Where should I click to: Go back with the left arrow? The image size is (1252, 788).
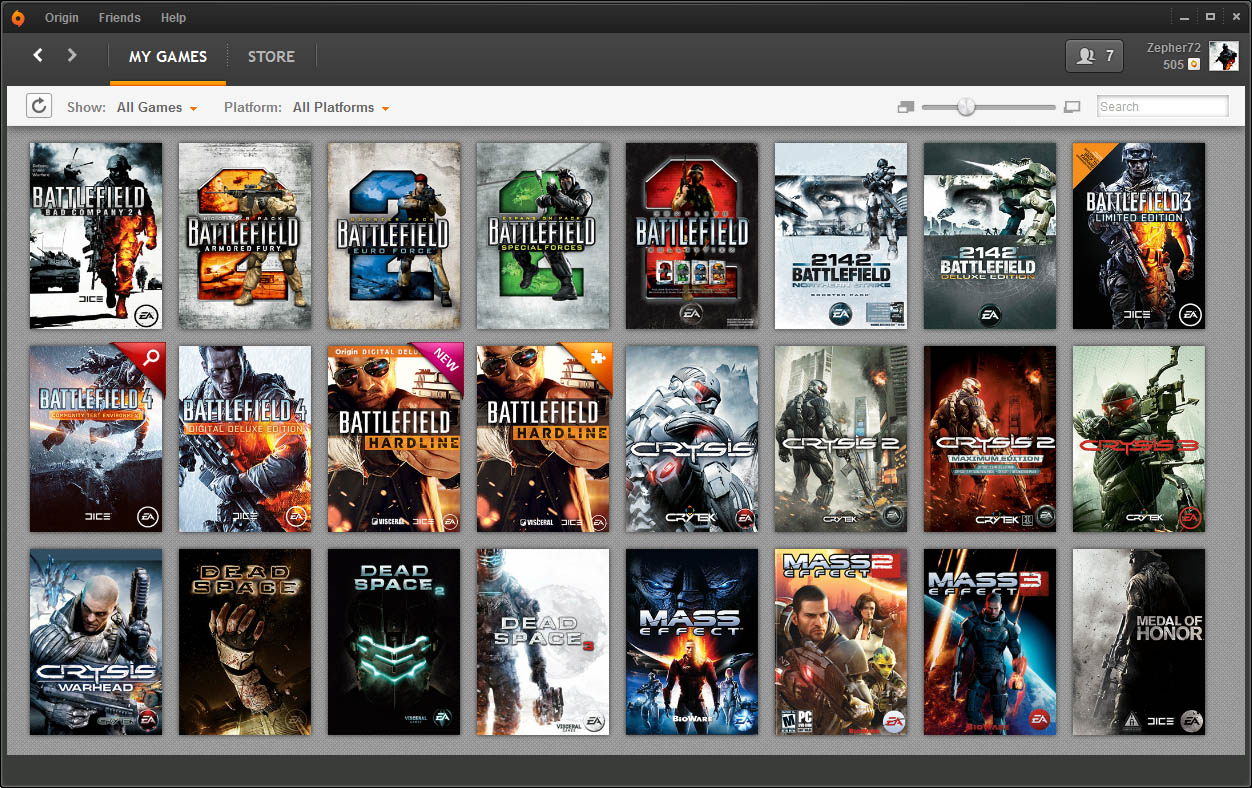click(38, 55)
